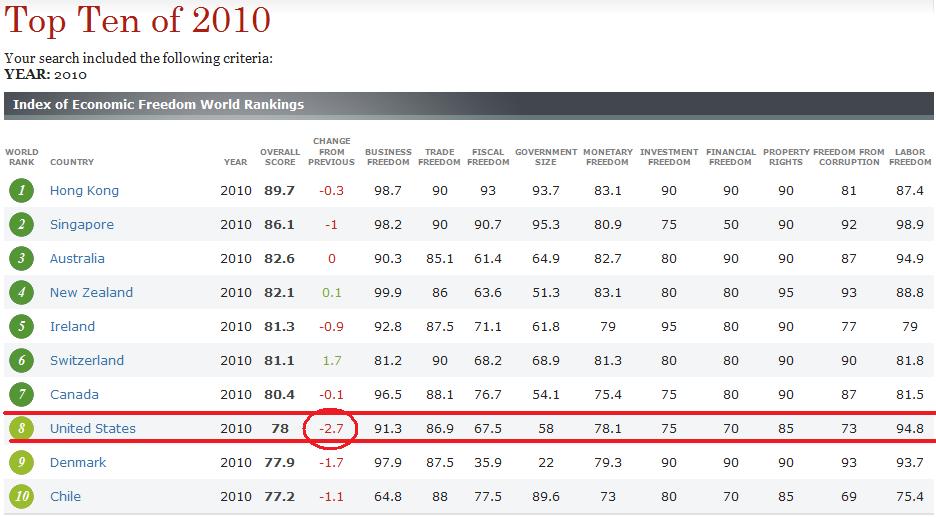The image size is (936, 517).
Task: Sort by Freedom From Corruption column header
Action: click(x=849, y=157)
